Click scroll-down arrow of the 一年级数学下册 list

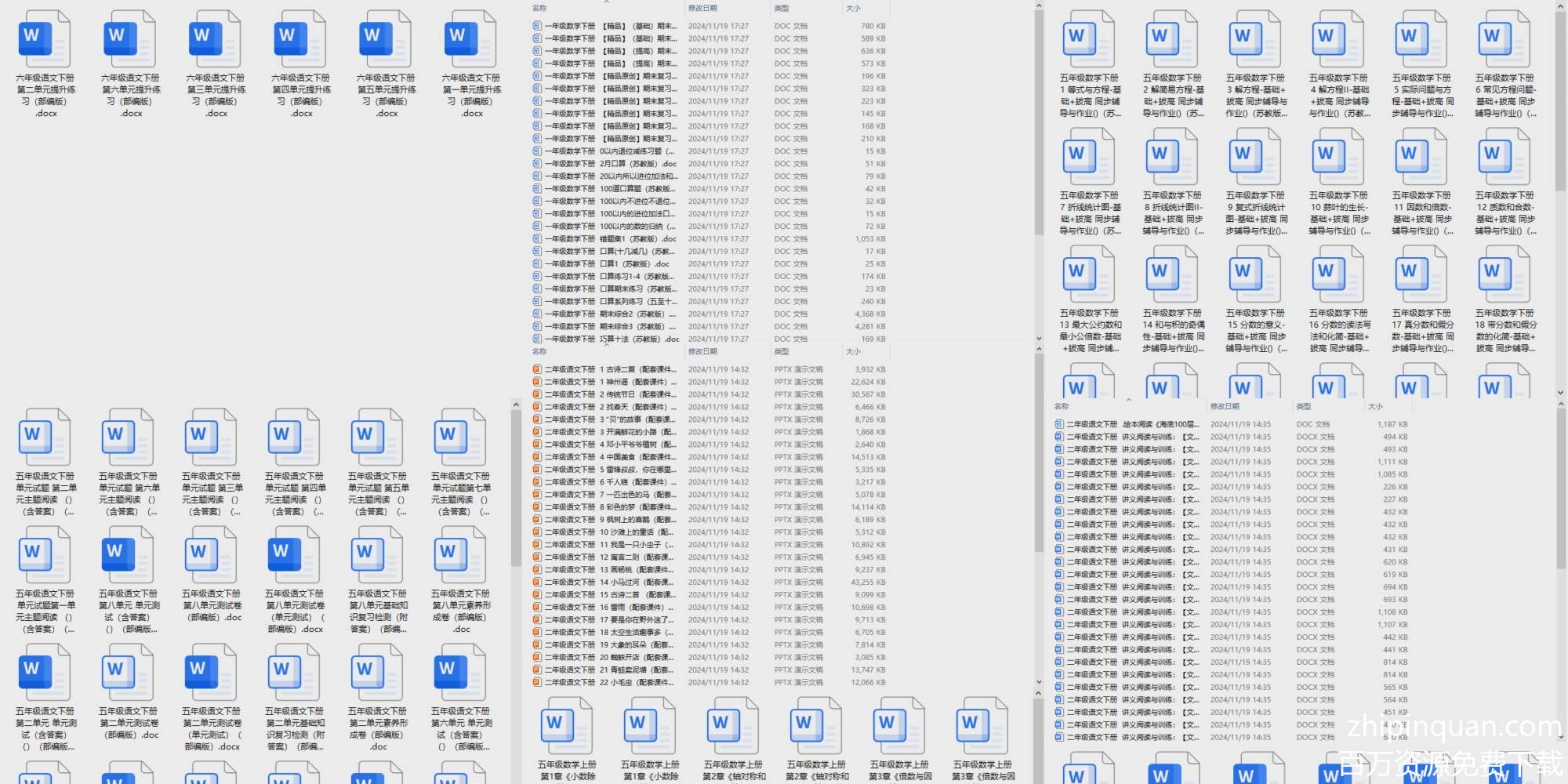pos(1039,339)
